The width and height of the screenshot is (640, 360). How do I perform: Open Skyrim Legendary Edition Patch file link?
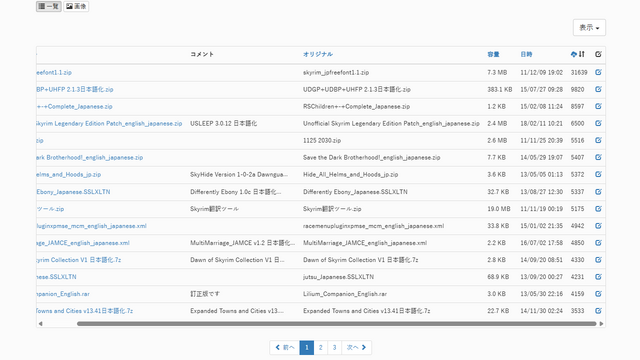pos(109,123)
